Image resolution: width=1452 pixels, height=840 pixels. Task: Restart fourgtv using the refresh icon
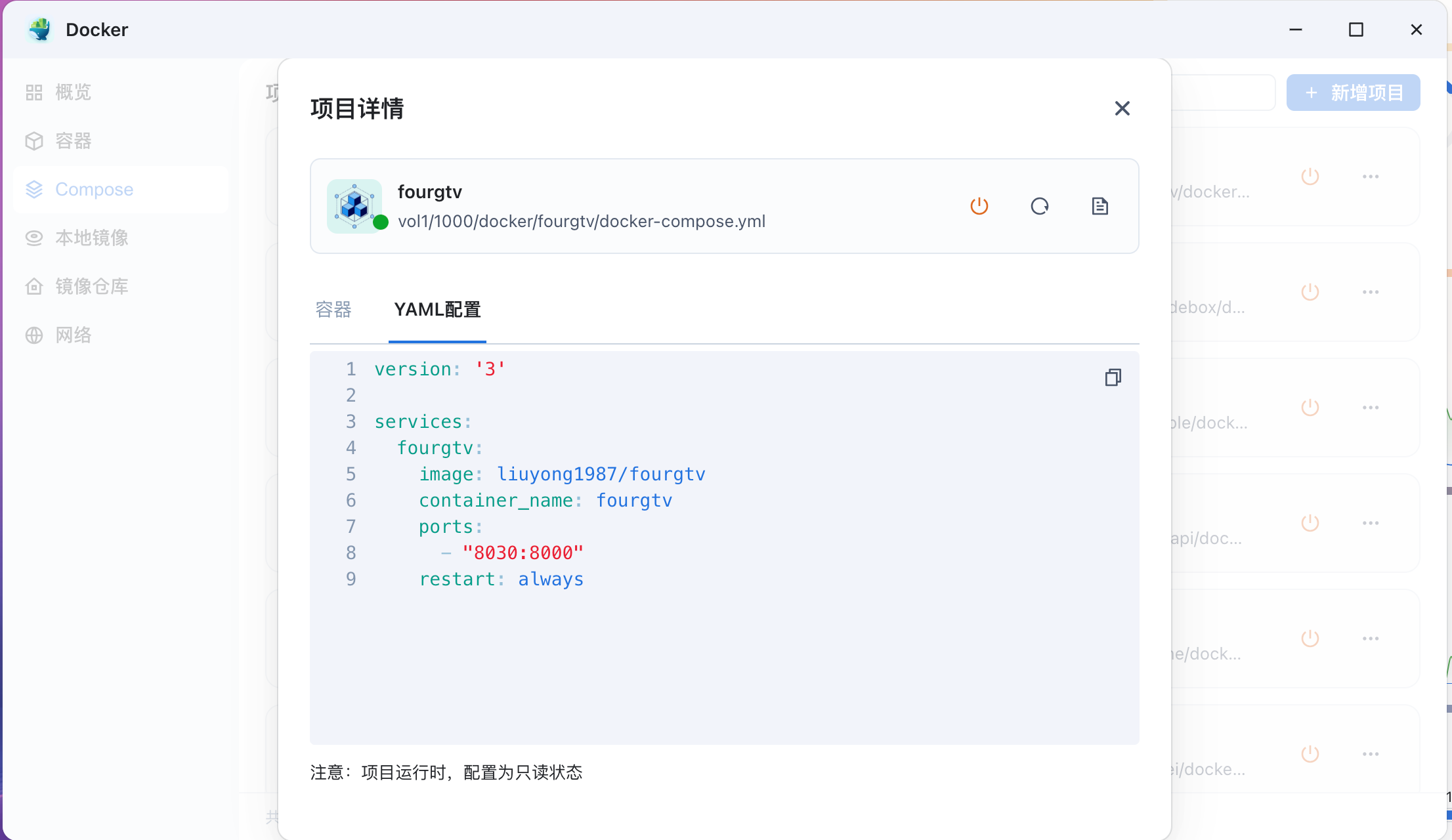tap(1040, 206)
